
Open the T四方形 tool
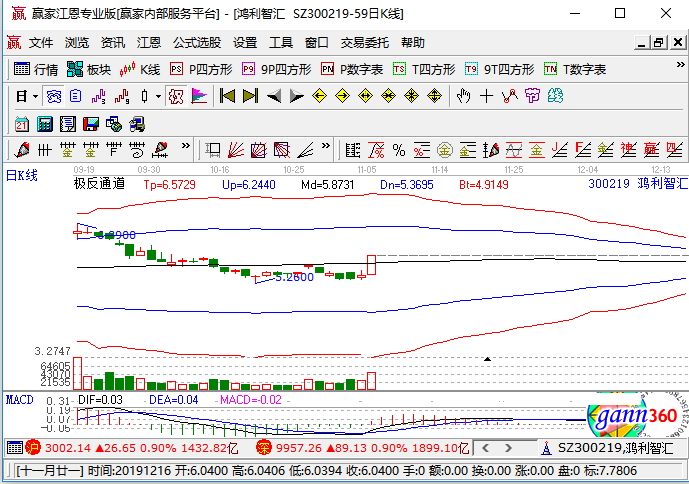click(x=424, y=69)
